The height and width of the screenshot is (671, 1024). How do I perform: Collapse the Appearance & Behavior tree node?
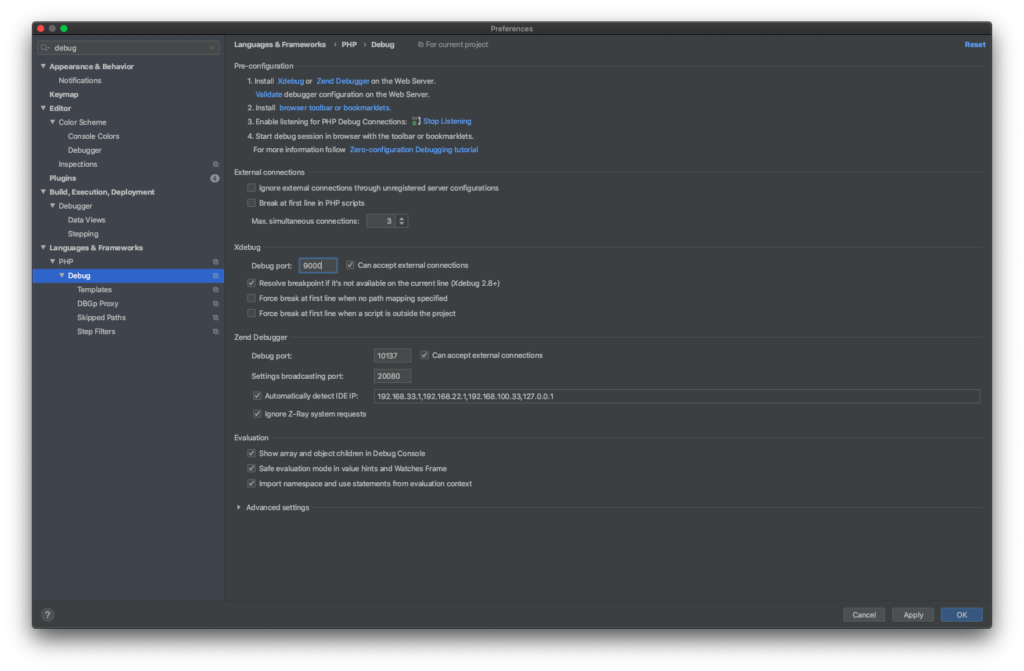43,66
